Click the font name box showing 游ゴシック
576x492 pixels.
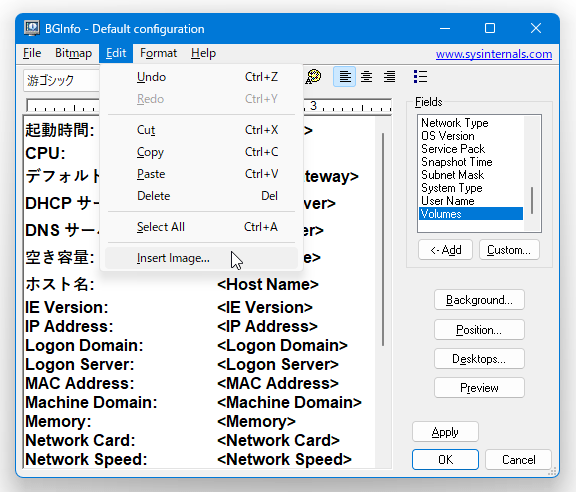(x=61, y=80)
